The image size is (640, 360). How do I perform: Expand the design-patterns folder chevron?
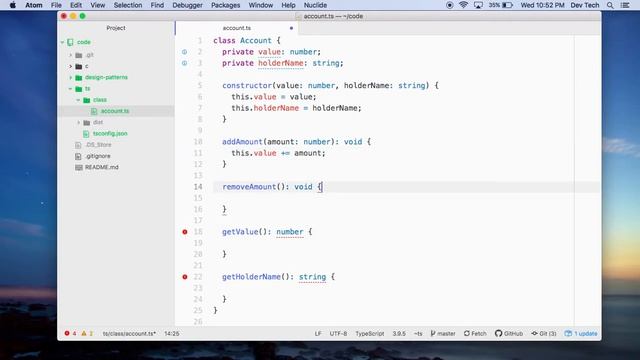point(70,78)
